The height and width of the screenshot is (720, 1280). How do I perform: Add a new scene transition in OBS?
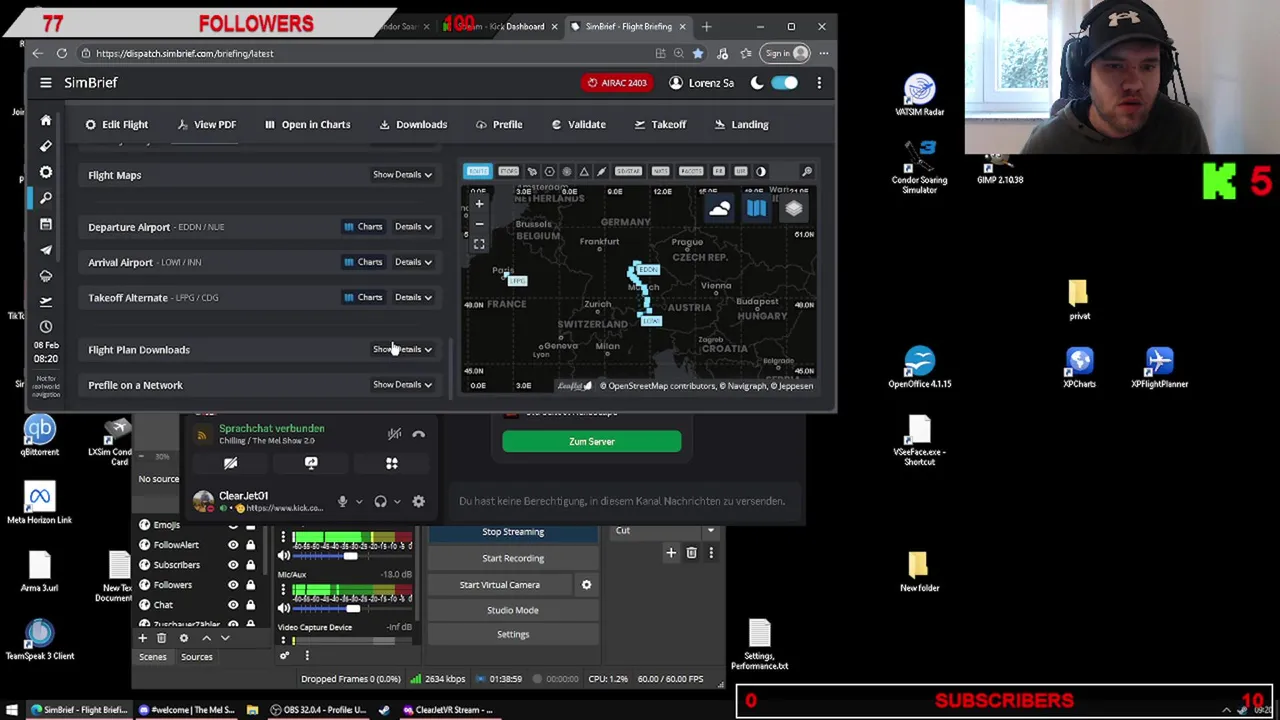coord(671,553)
